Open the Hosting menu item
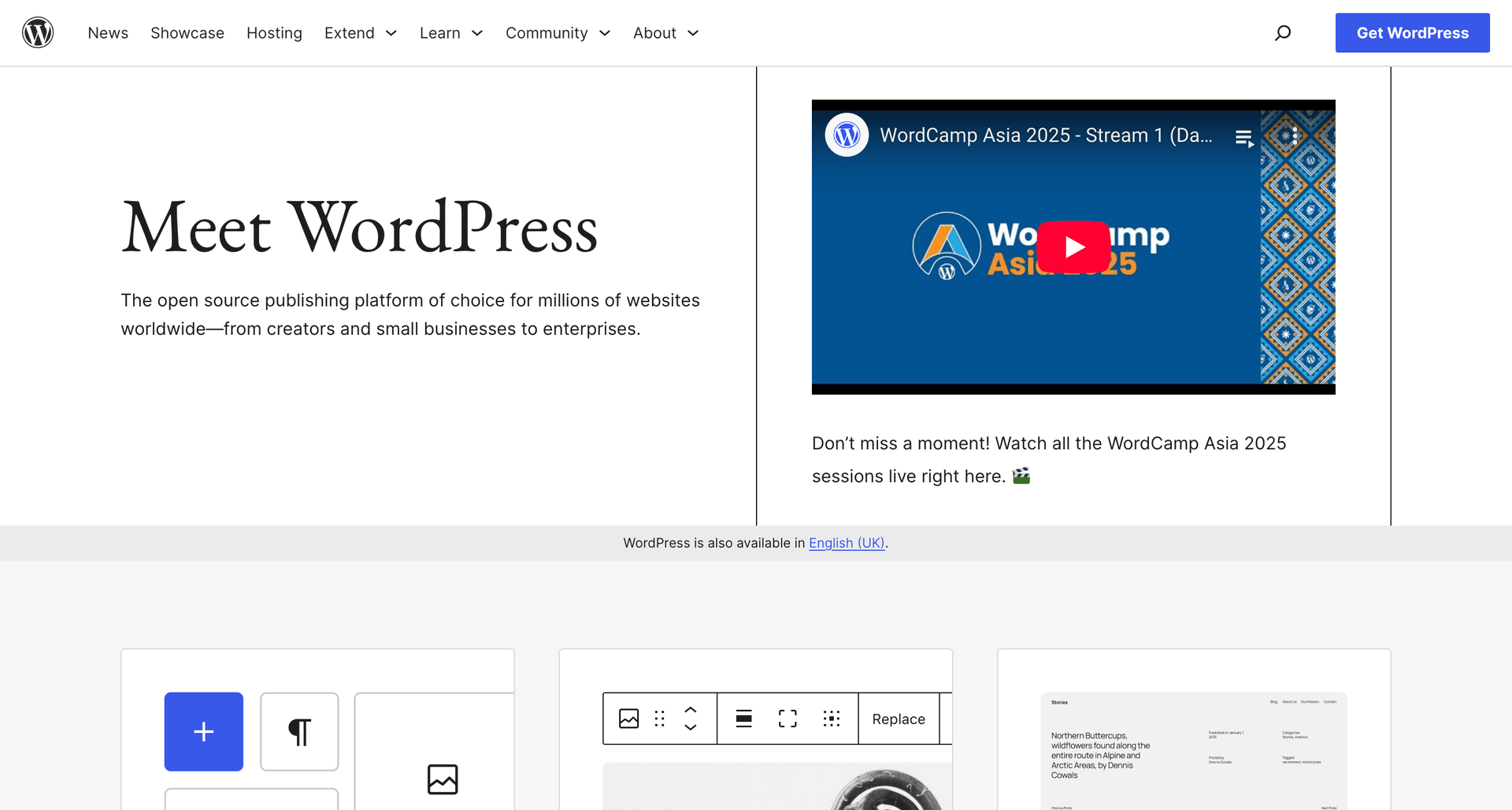The height and width of the screenshot is (810, 1512). click(x=274, y=33)
